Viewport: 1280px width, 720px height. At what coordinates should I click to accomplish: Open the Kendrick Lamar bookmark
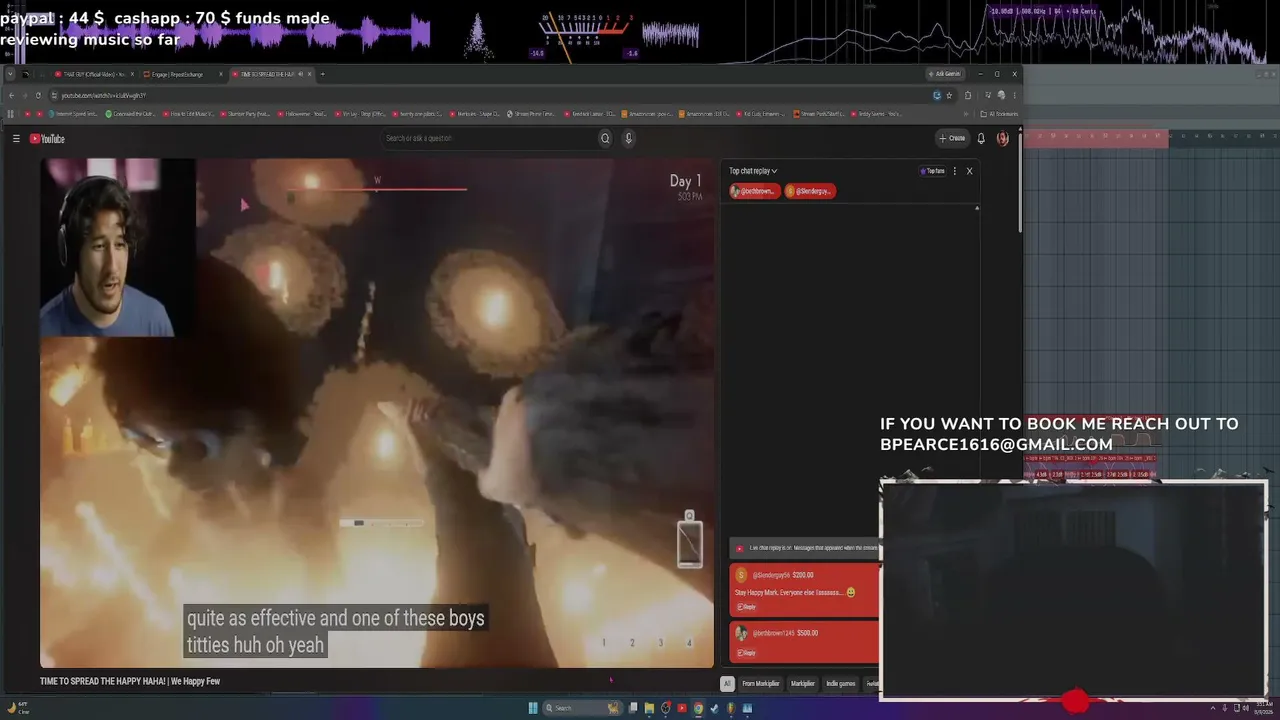click(x=593, y=114)
